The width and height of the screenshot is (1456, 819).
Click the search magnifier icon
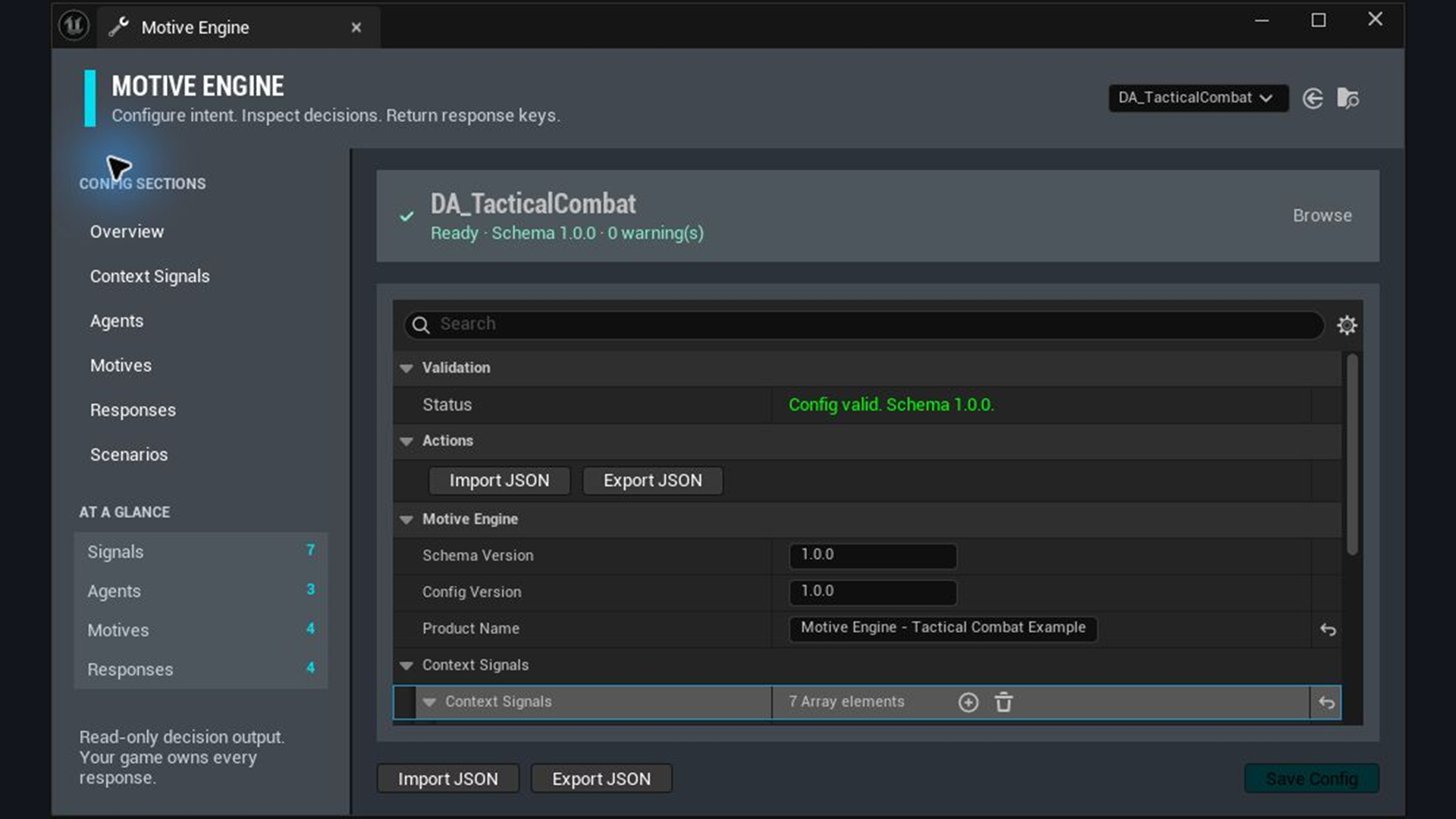click(x=421, y=325)
